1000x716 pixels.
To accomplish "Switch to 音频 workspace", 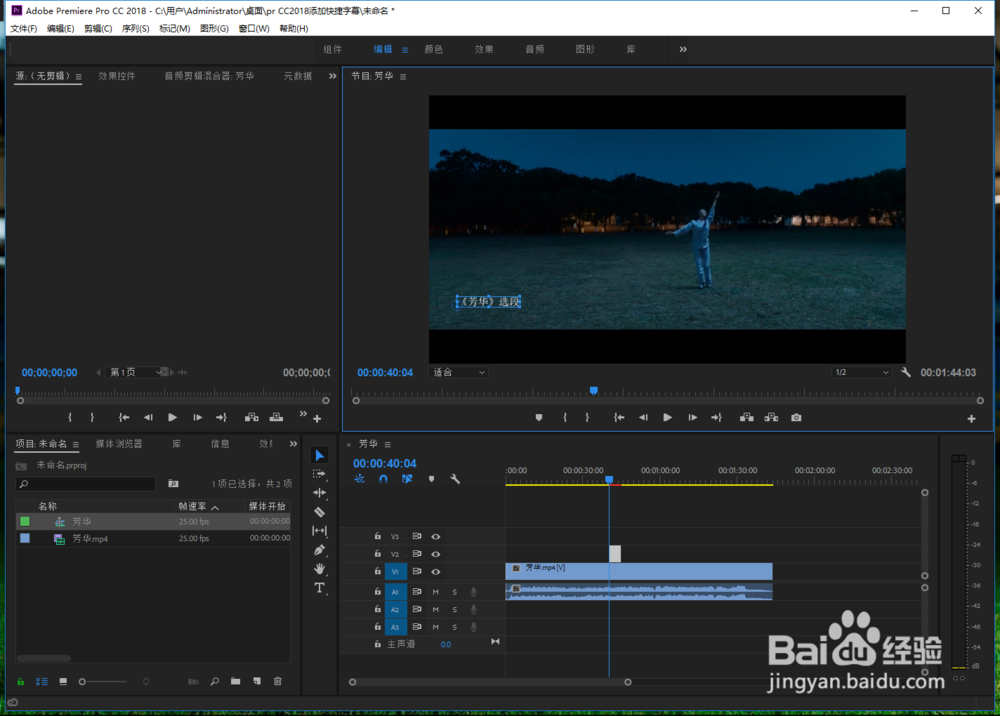I will point(534,49).
